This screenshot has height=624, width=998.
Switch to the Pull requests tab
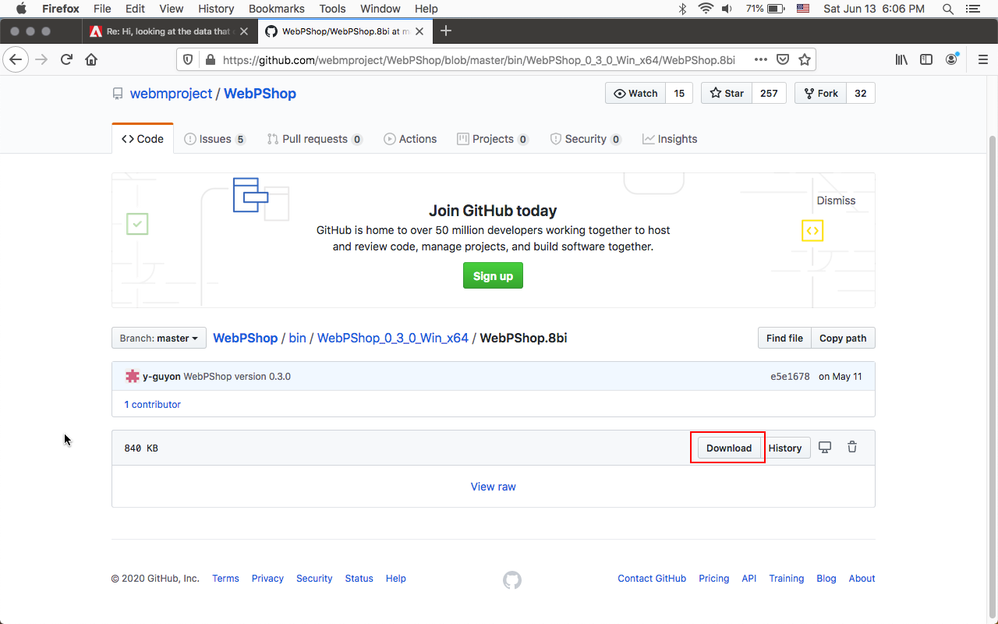click(x=314, y=139)
